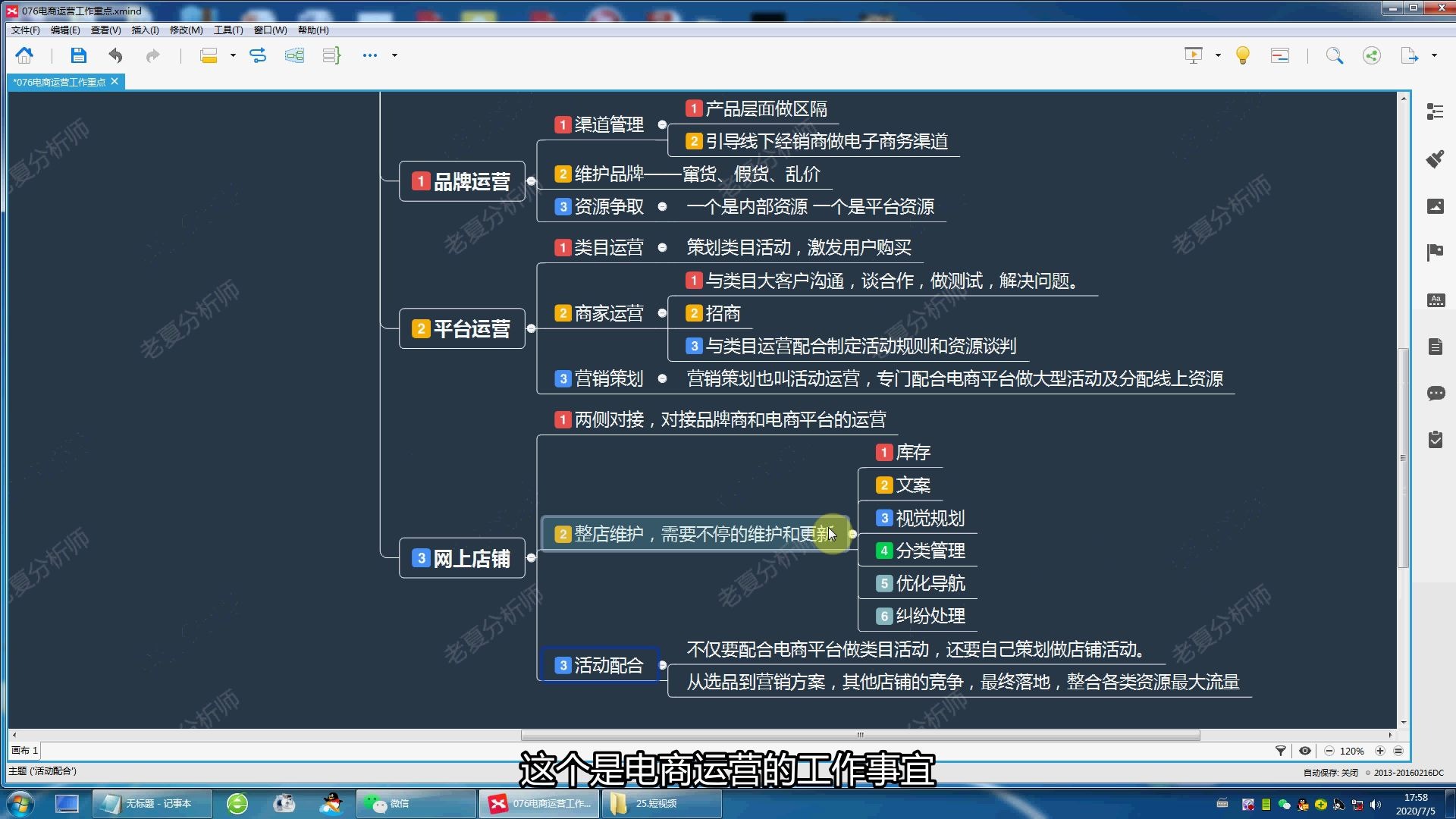Start presentation mode
The height and width of the screenshot is (819, 1456).
(1194, 55)
